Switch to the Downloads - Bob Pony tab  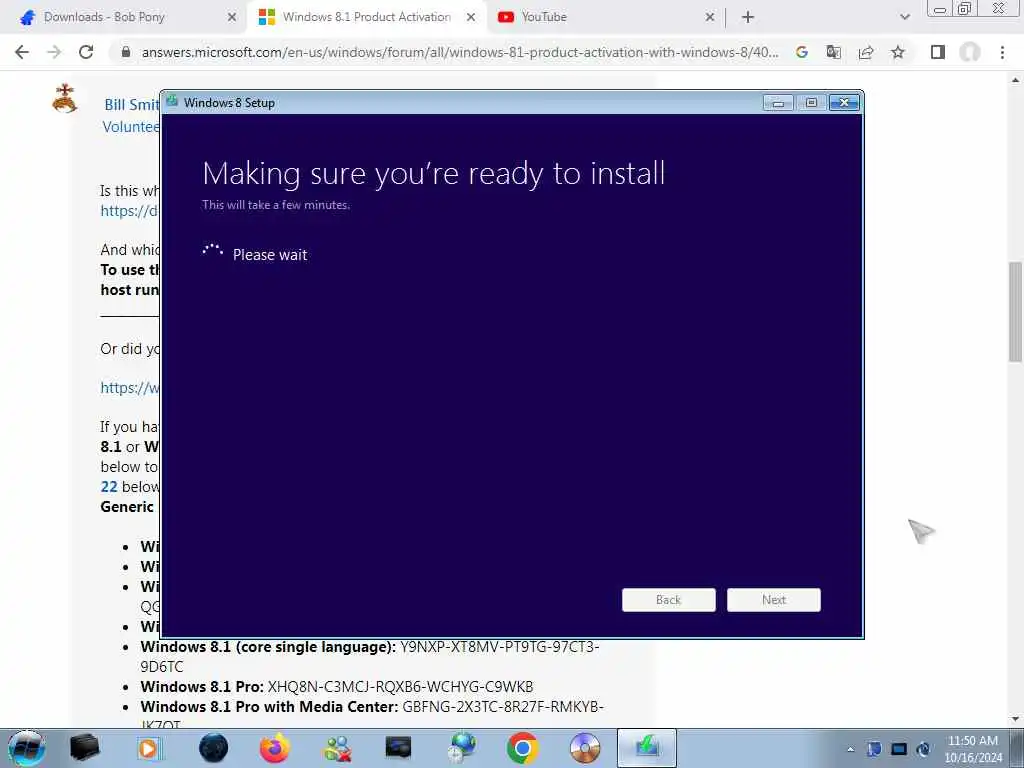point(104,17)
